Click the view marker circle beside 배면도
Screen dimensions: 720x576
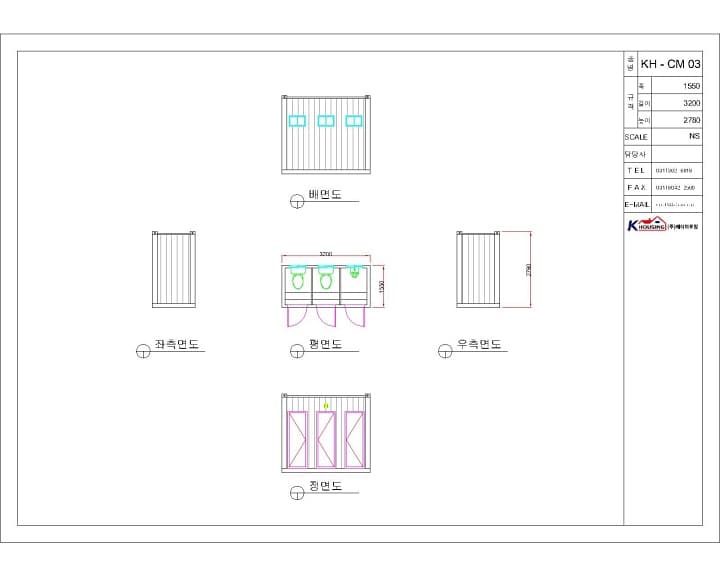297,201
